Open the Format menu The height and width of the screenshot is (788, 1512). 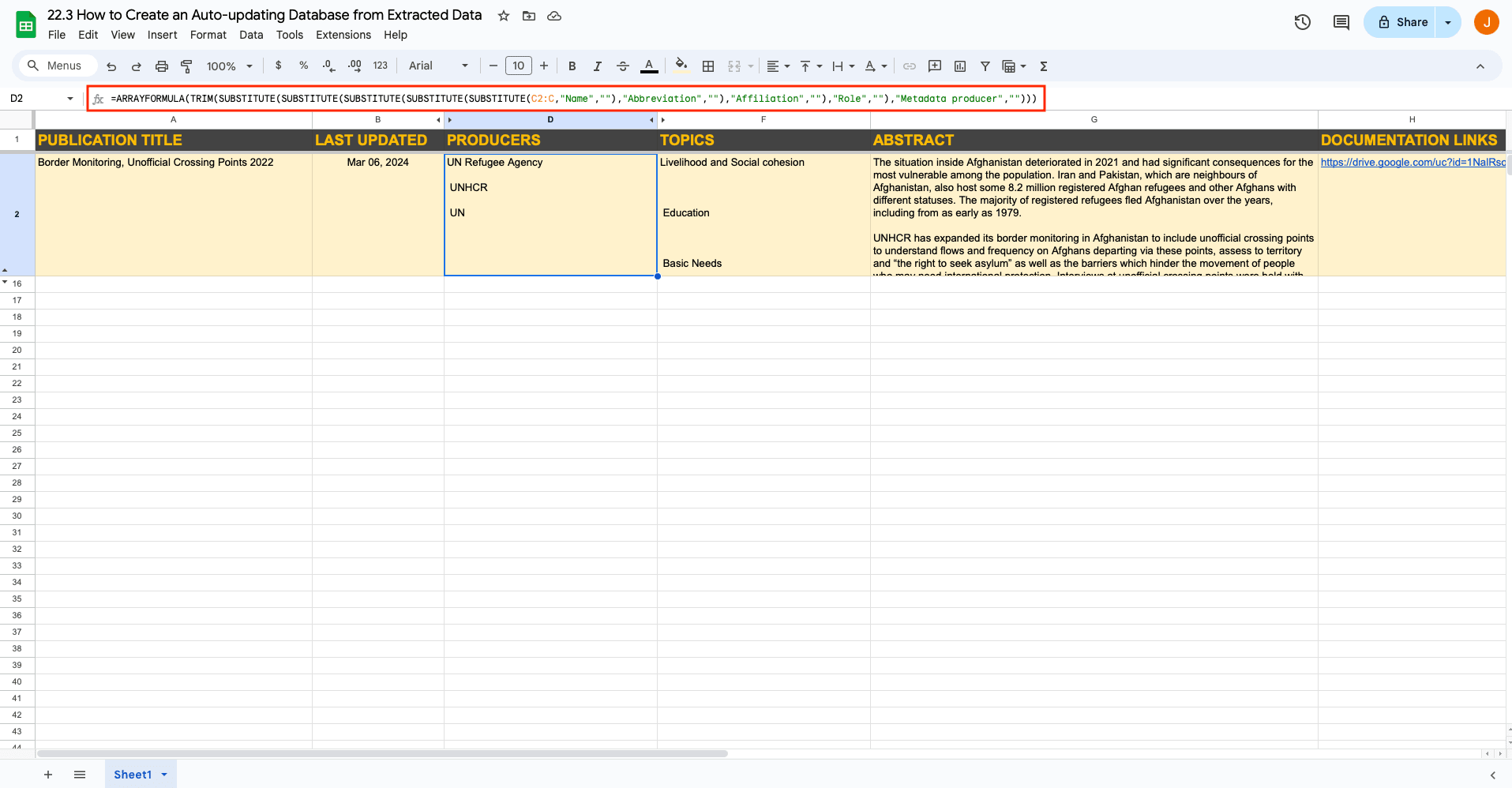click(208, 35)
